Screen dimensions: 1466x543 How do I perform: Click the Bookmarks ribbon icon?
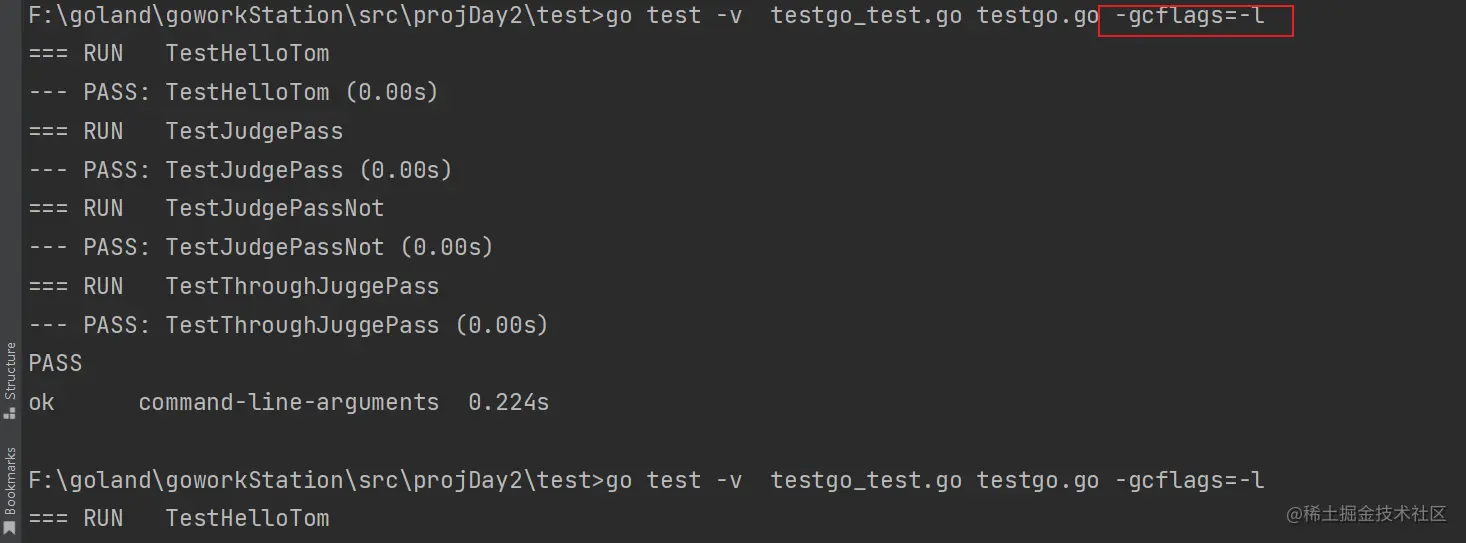(10, 527)
